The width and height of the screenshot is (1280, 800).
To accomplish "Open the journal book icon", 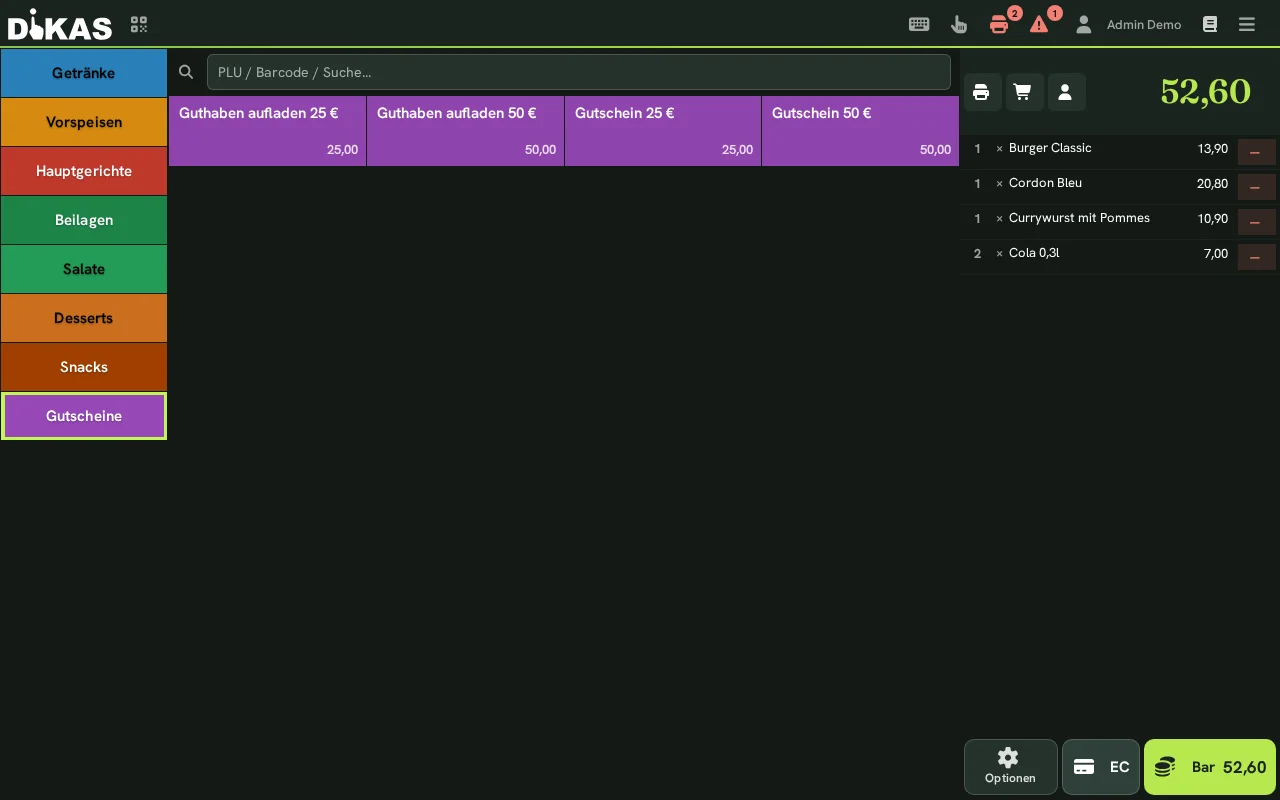I will tap(1210, 24).
